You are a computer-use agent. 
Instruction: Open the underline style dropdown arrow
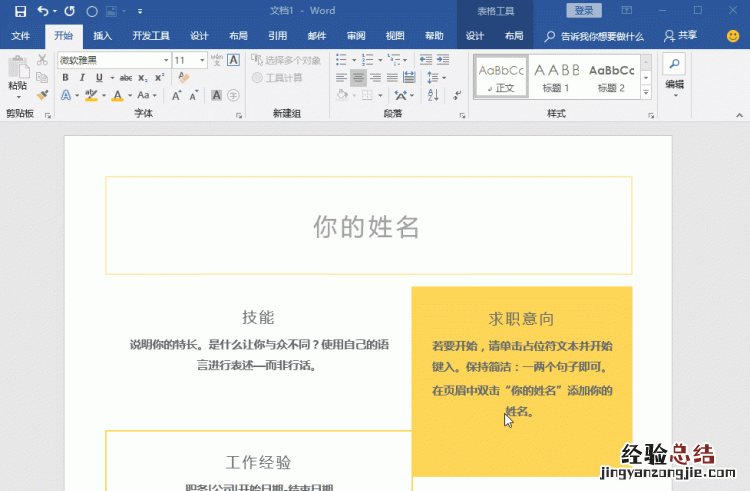coord(112,77)
